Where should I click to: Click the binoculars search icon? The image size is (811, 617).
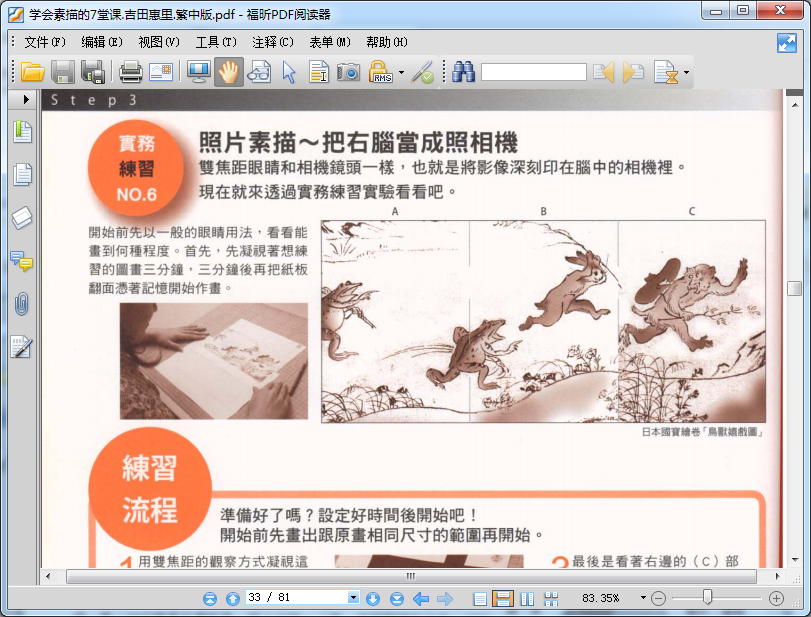(463, 72)
